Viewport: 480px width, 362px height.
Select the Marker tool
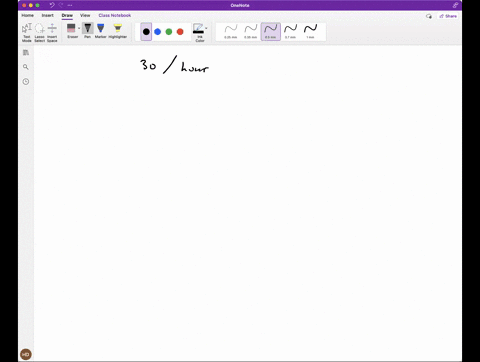pyautogui.click(x=100, y=31)
